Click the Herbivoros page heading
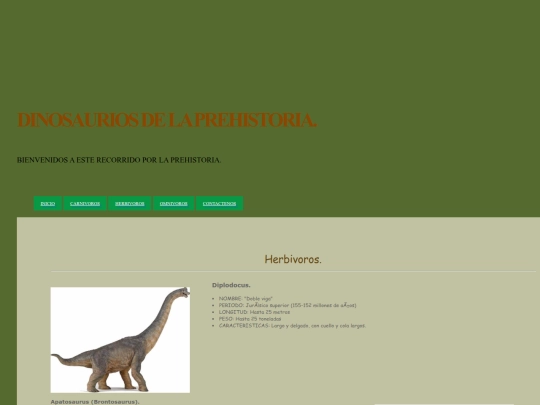 tap(293, 259)
